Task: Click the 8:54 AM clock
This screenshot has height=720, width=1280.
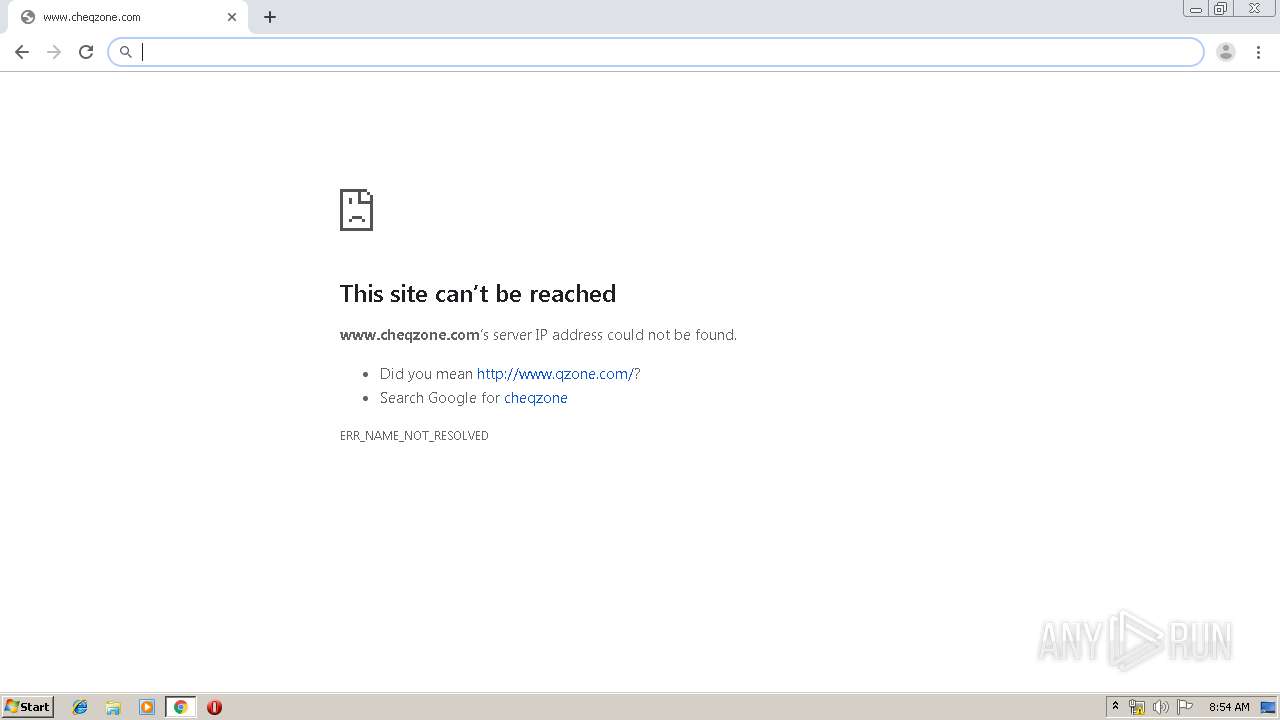Action: coord(1229,707)
